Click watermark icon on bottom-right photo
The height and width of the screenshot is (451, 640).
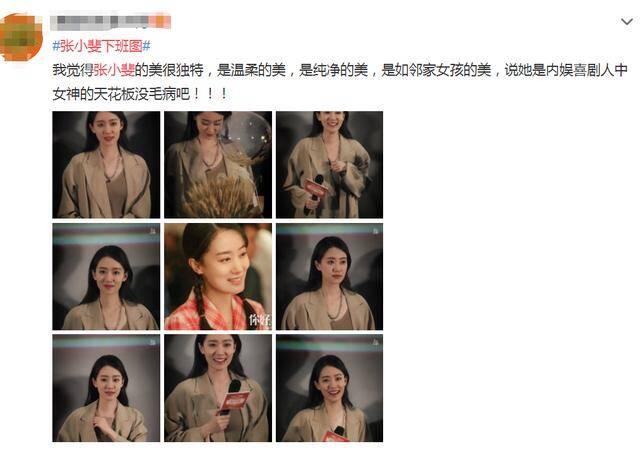[x=376, y=342]
